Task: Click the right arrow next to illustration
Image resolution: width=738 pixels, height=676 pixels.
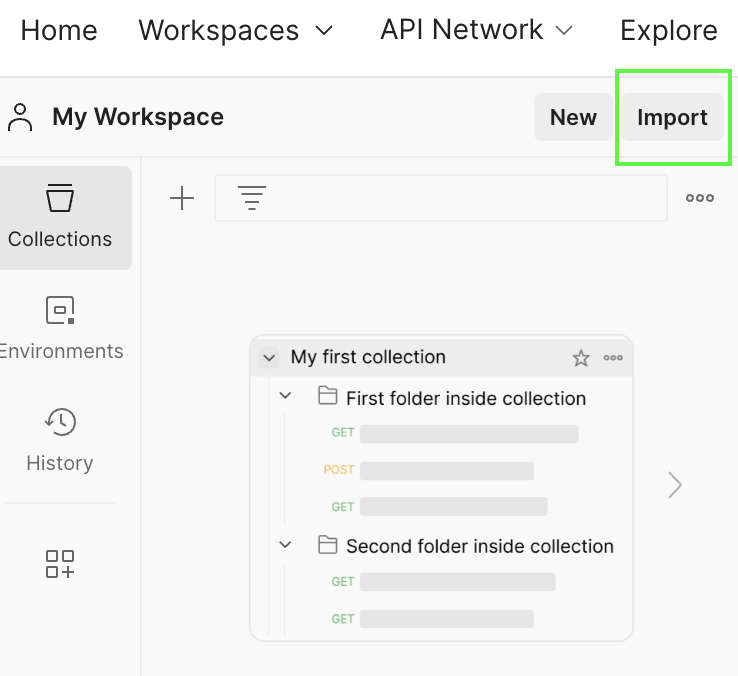Action: click(x=675, y=485)
